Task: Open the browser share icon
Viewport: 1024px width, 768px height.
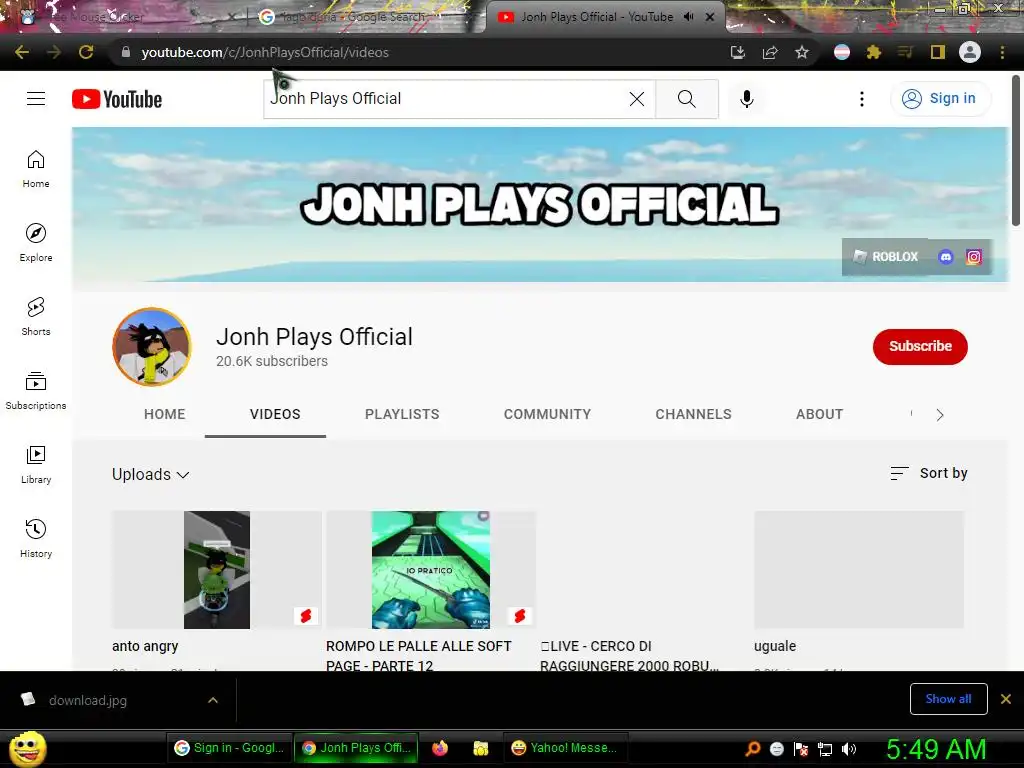Action: point(770,52)
